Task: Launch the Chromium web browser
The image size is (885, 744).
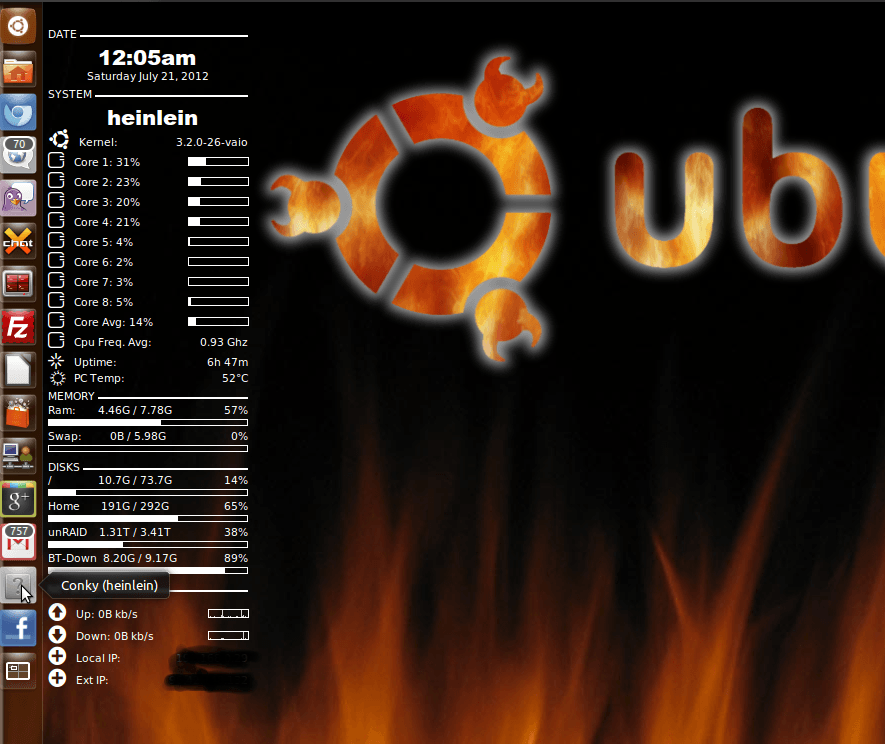Action: pyautogui.click(x=18, y=113)
